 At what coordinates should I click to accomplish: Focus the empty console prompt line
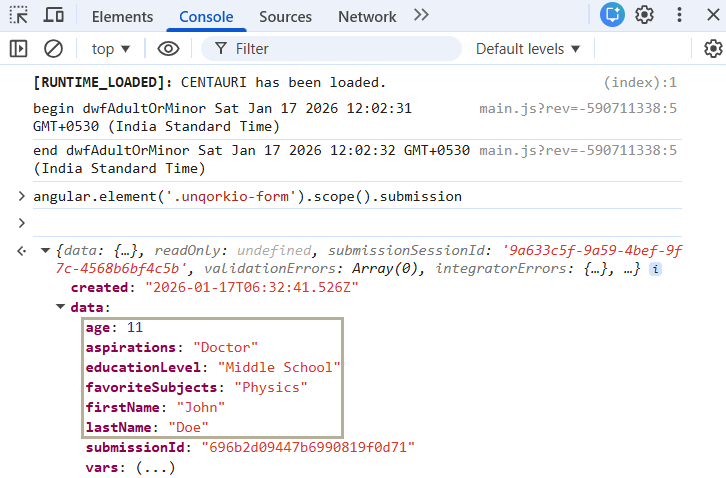357,223
